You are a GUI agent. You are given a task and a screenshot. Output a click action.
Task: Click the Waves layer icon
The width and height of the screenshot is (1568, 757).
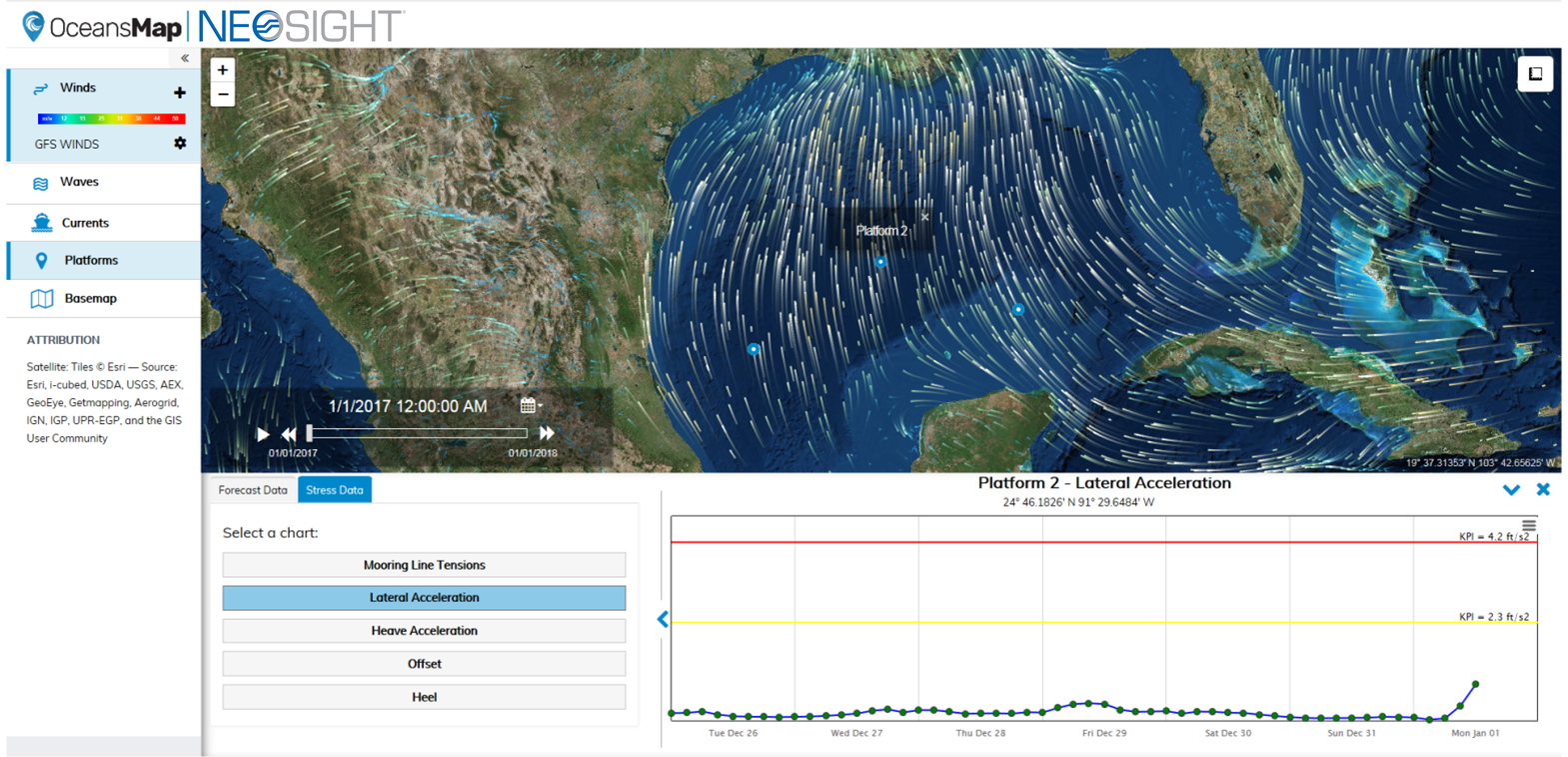click(41, 184)
